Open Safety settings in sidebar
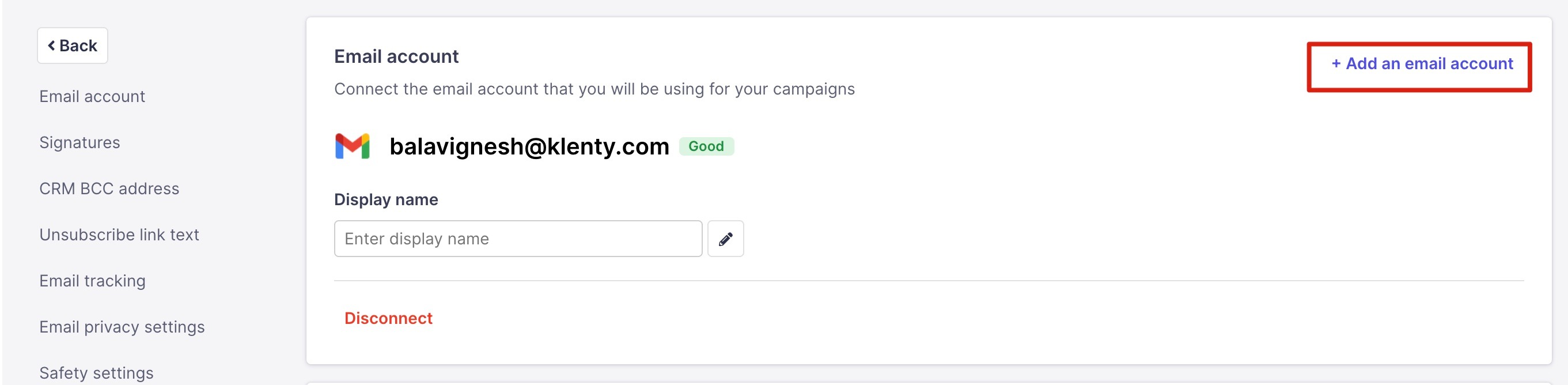1568x385 pixels. click(x=96, y=373)
